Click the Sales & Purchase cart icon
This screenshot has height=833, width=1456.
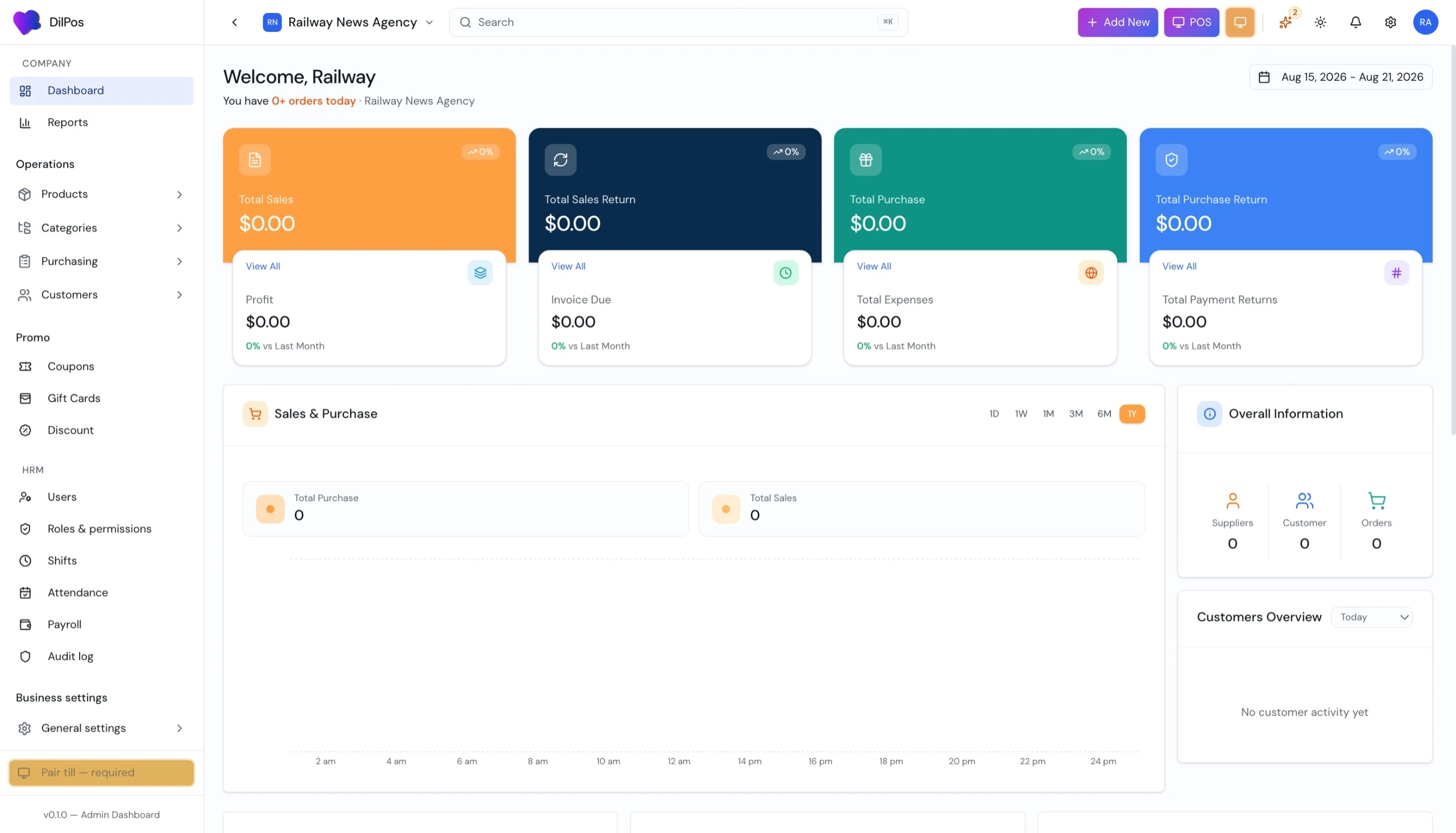point(255,414)
